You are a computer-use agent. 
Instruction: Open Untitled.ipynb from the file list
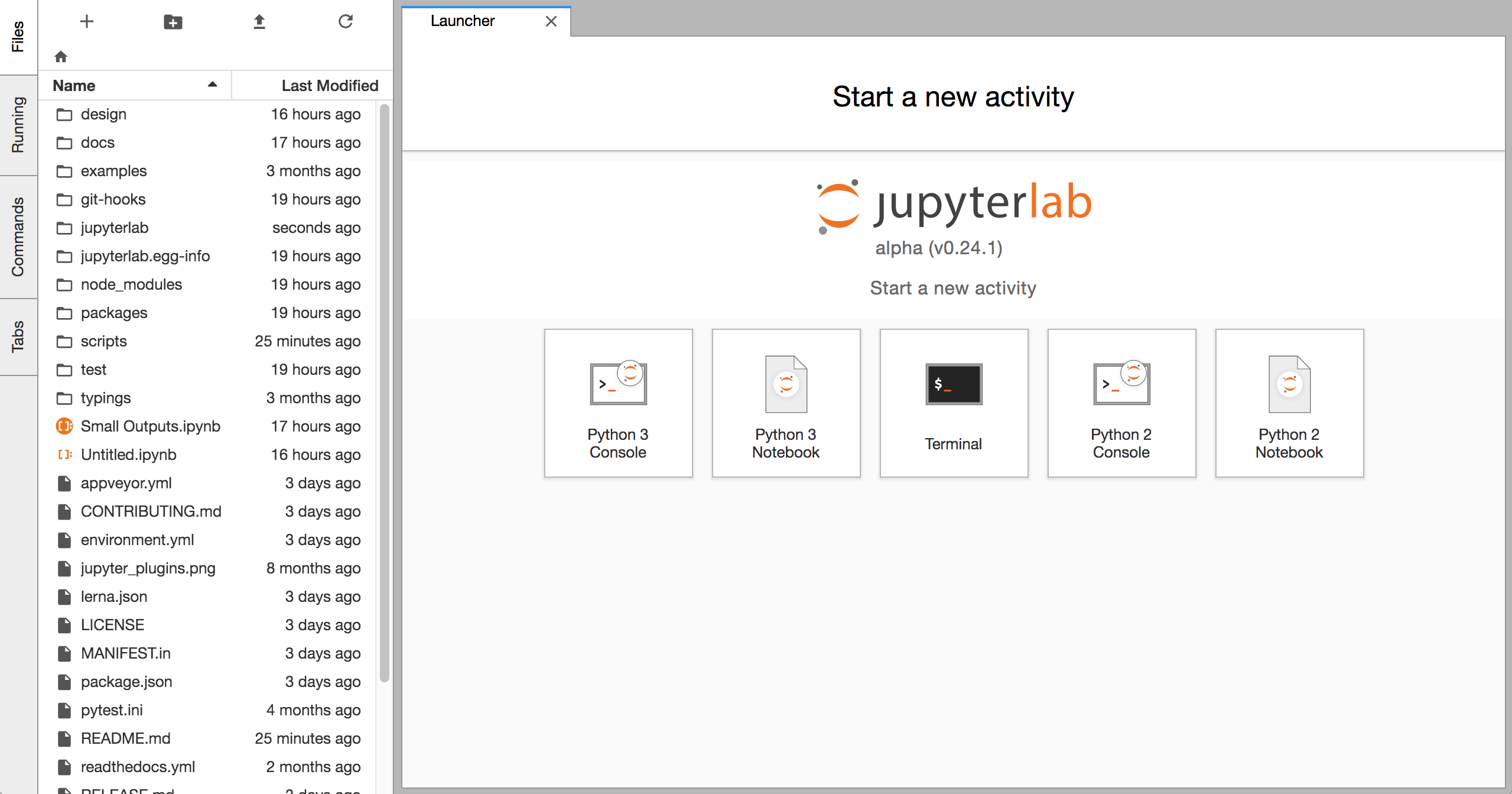[128, 454]
